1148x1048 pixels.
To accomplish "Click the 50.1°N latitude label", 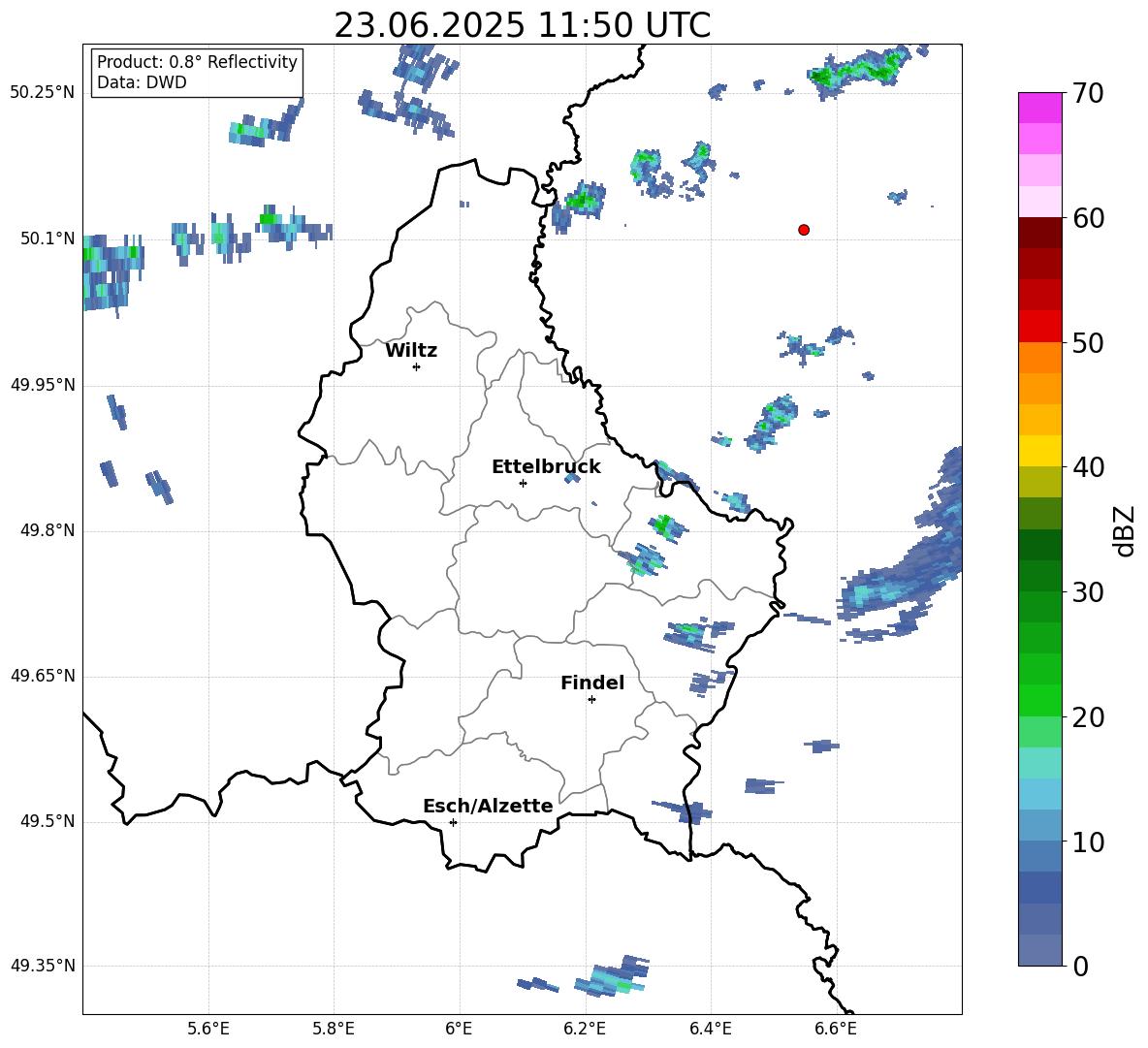I will pyautogui.click(x=47, y=239).
